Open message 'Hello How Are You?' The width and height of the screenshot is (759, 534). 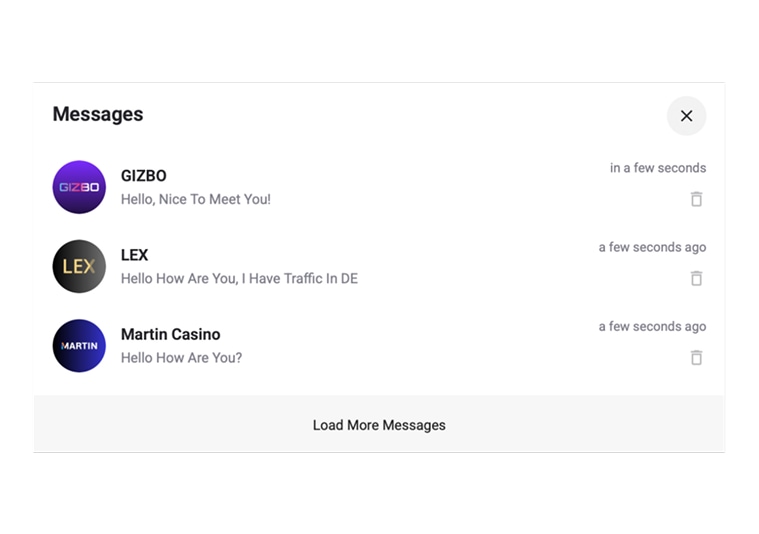pyautogui.click(x=181, y=357)
